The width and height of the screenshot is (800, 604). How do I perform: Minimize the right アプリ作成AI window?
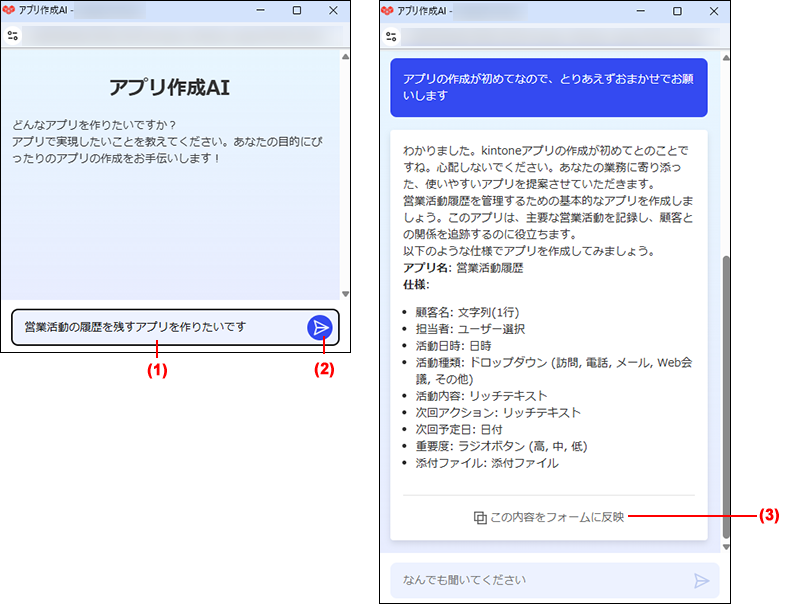point(638,10)
